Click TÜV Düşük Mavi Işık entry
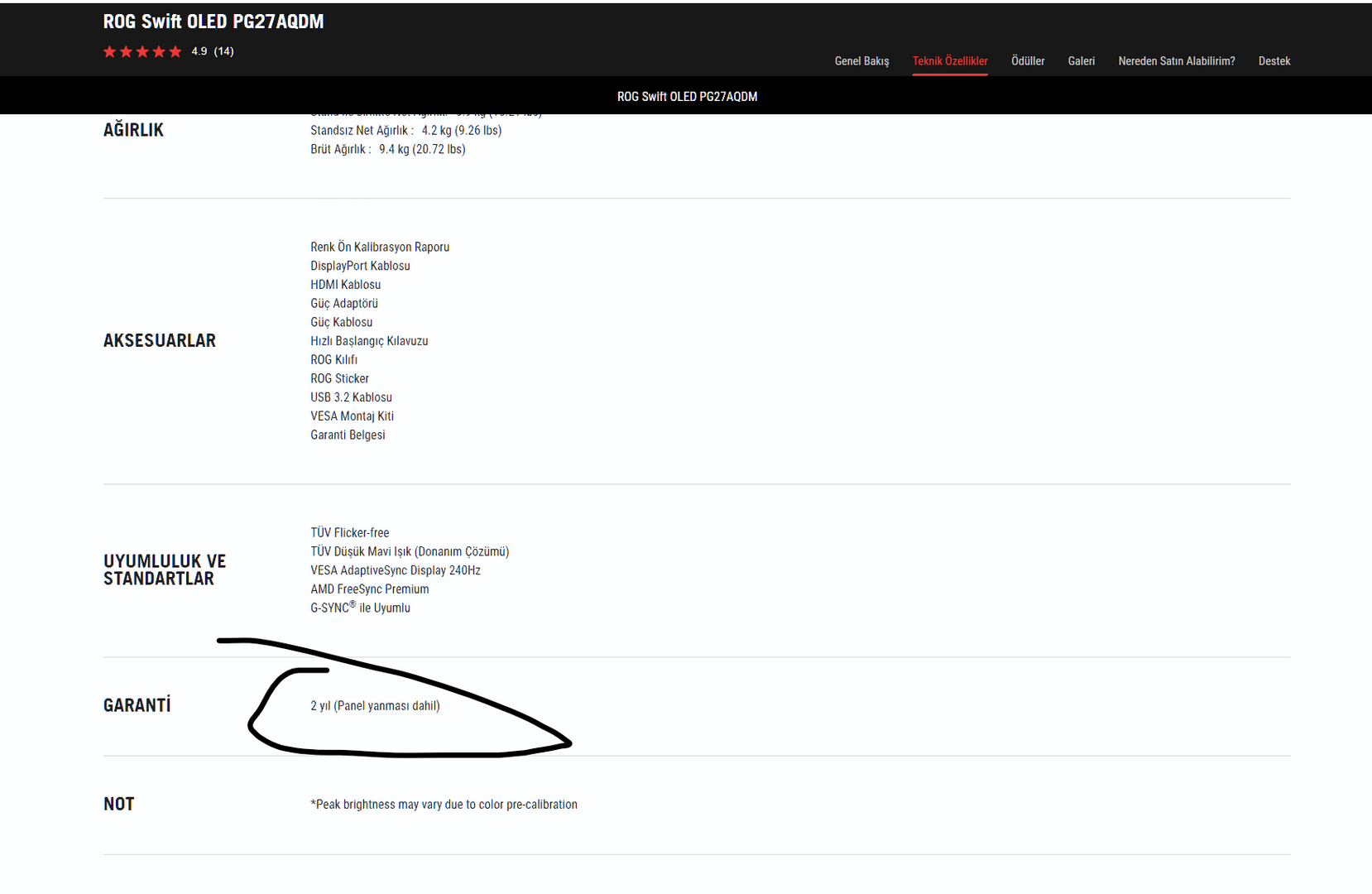Screen dimensions: 1372x894 click(410, 551)
